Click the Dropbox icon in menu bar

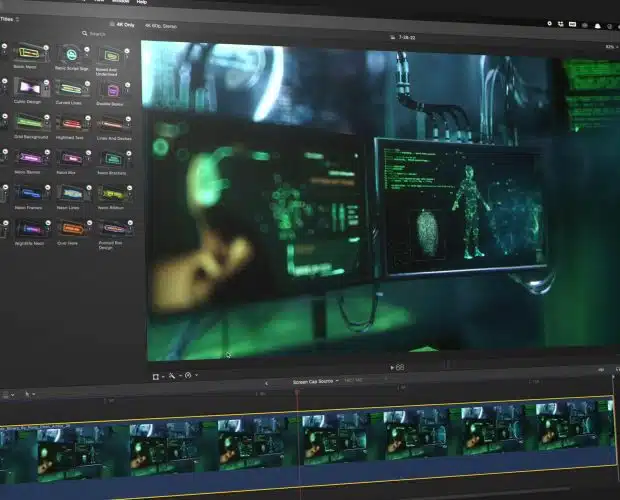(x=561, y=24)
